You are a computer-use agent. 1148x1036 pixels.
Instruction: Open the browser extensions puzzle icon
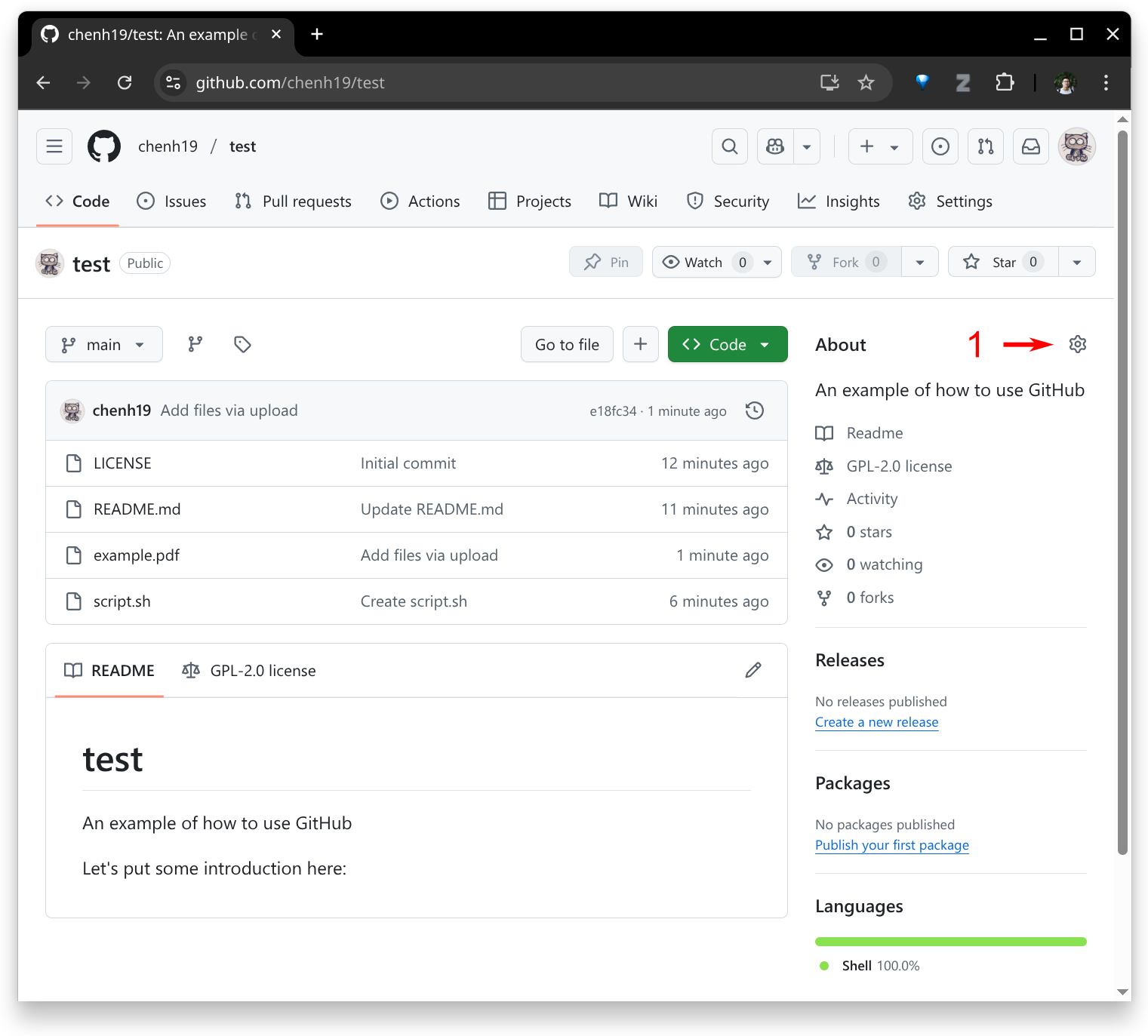point(1005,82)
